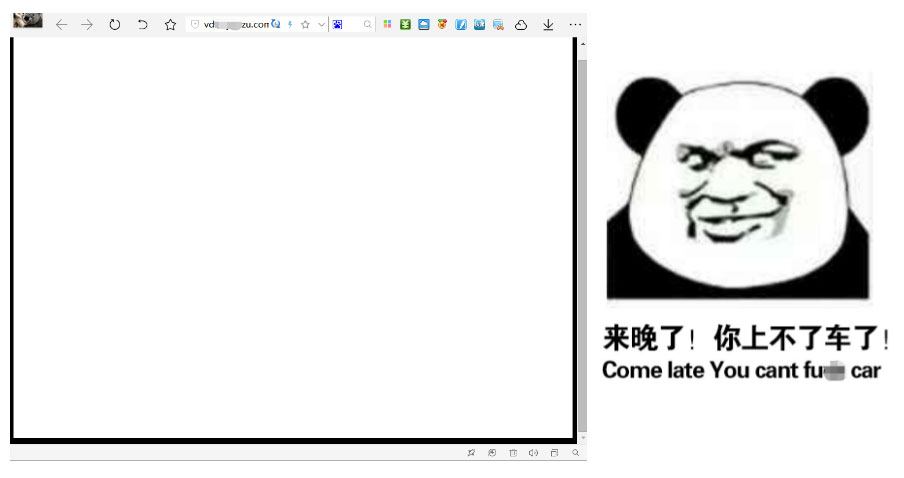904x478 pixels.
Task: Click the scrollbar up arrow
Action: click(583, 44)
